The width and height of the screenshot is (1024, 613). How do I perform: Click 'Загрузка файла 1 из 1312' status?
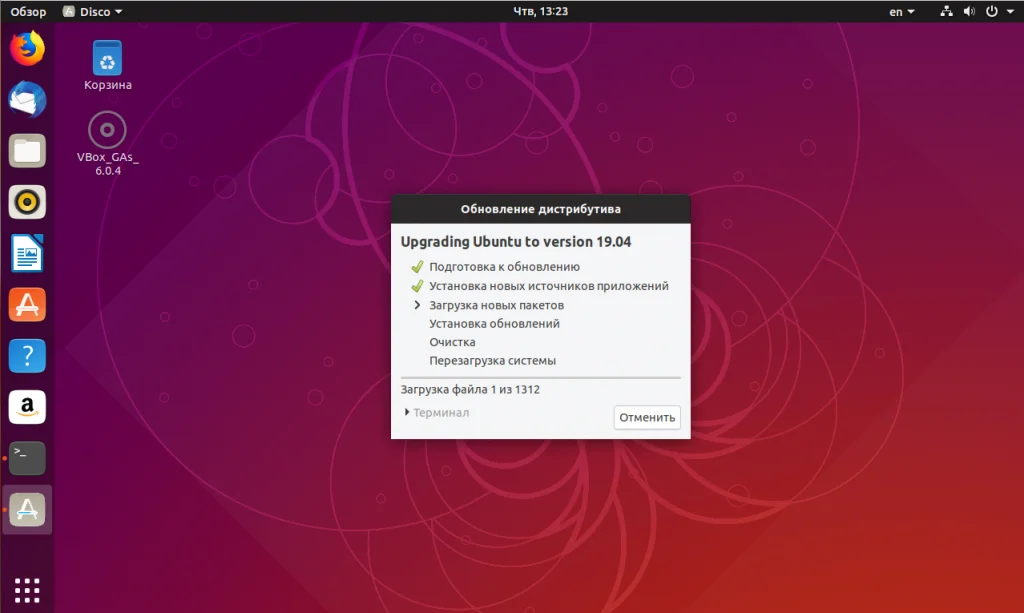pos(470,389)
